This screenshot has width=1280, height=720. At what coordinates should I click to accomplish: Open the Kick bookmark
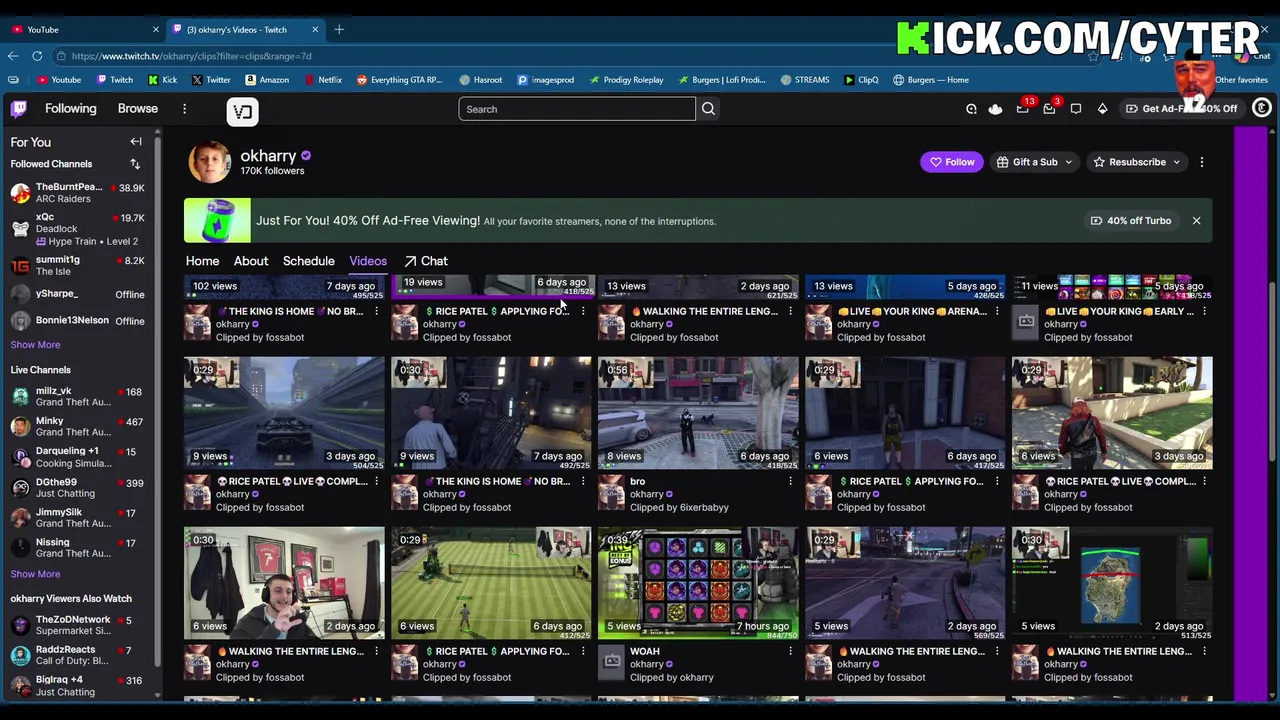pos(163,80)
